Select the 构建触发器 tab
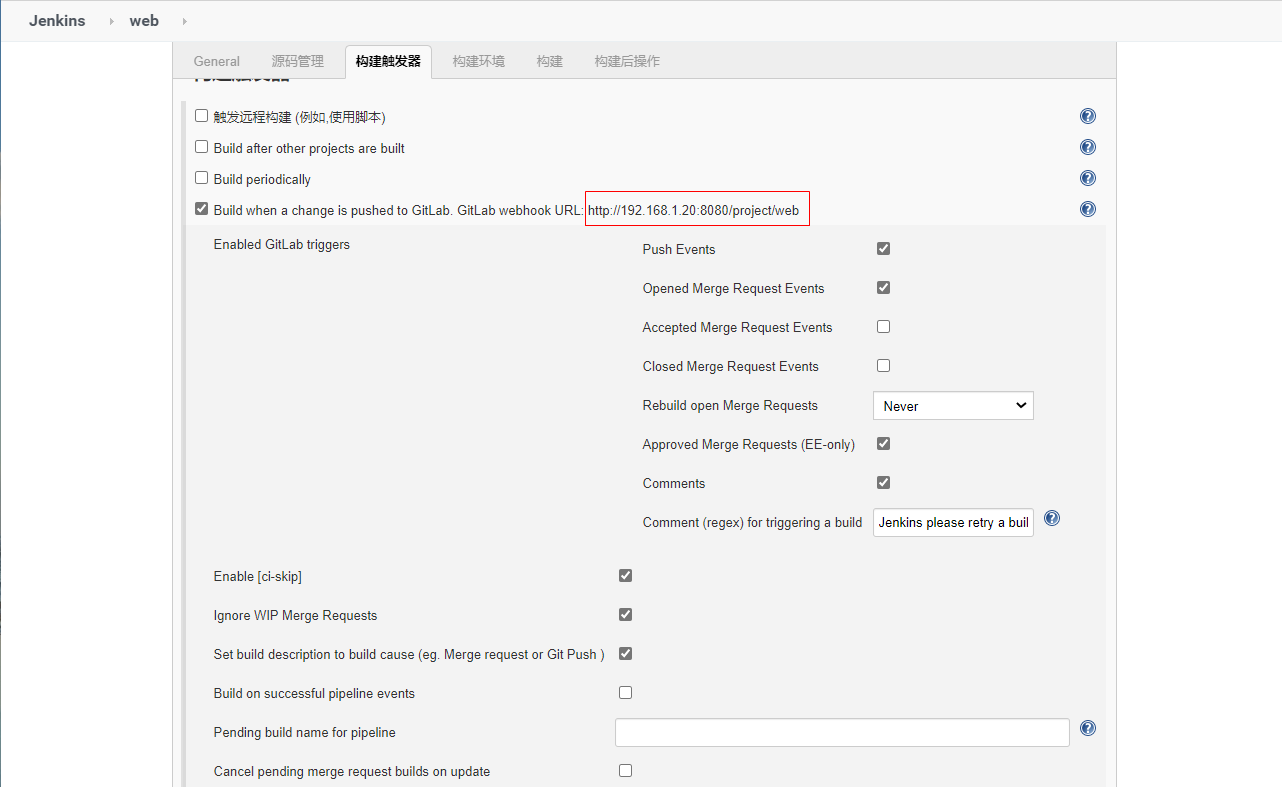This screenshot has height=787, width=1282. [x=388, y=61]
